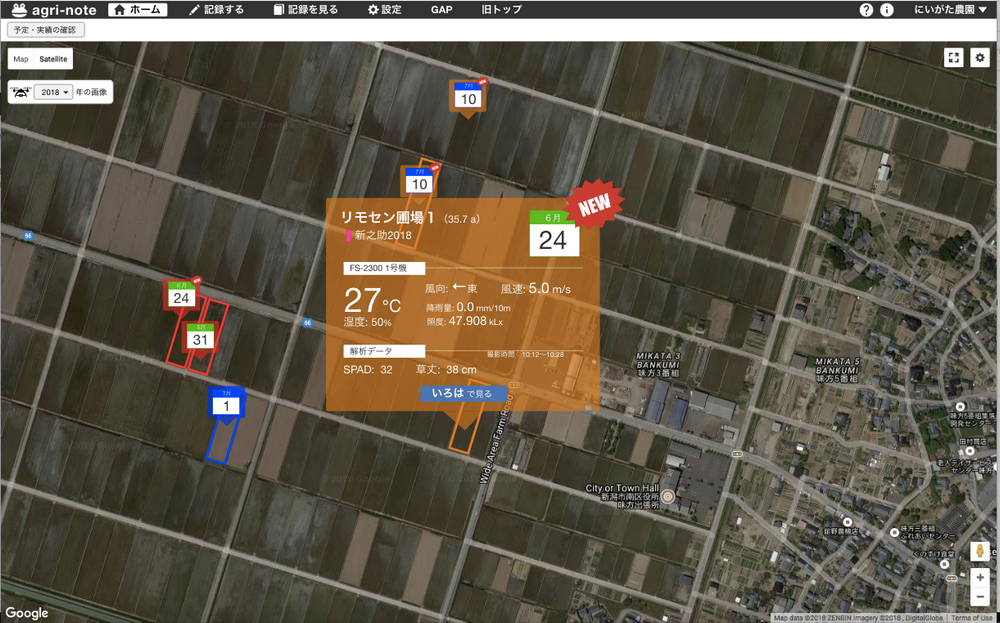
Task: Switch to Map view
Action: pos(20,59)
